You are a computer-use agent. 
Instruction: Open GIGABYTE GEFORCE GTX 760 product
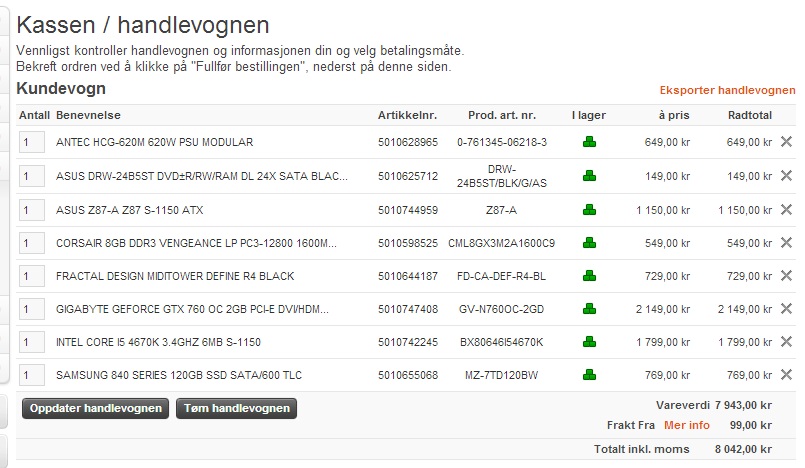(193, 309)
